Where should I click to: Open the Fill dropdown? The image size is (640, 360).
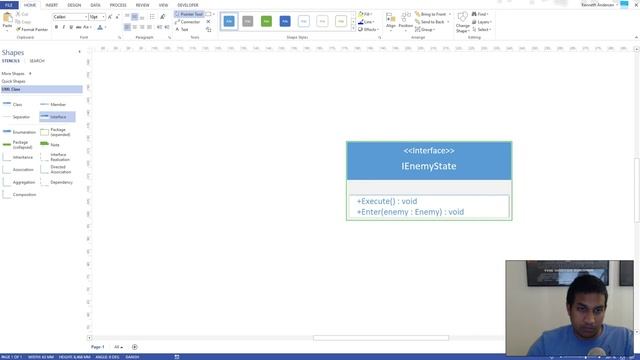coord(366,14)
